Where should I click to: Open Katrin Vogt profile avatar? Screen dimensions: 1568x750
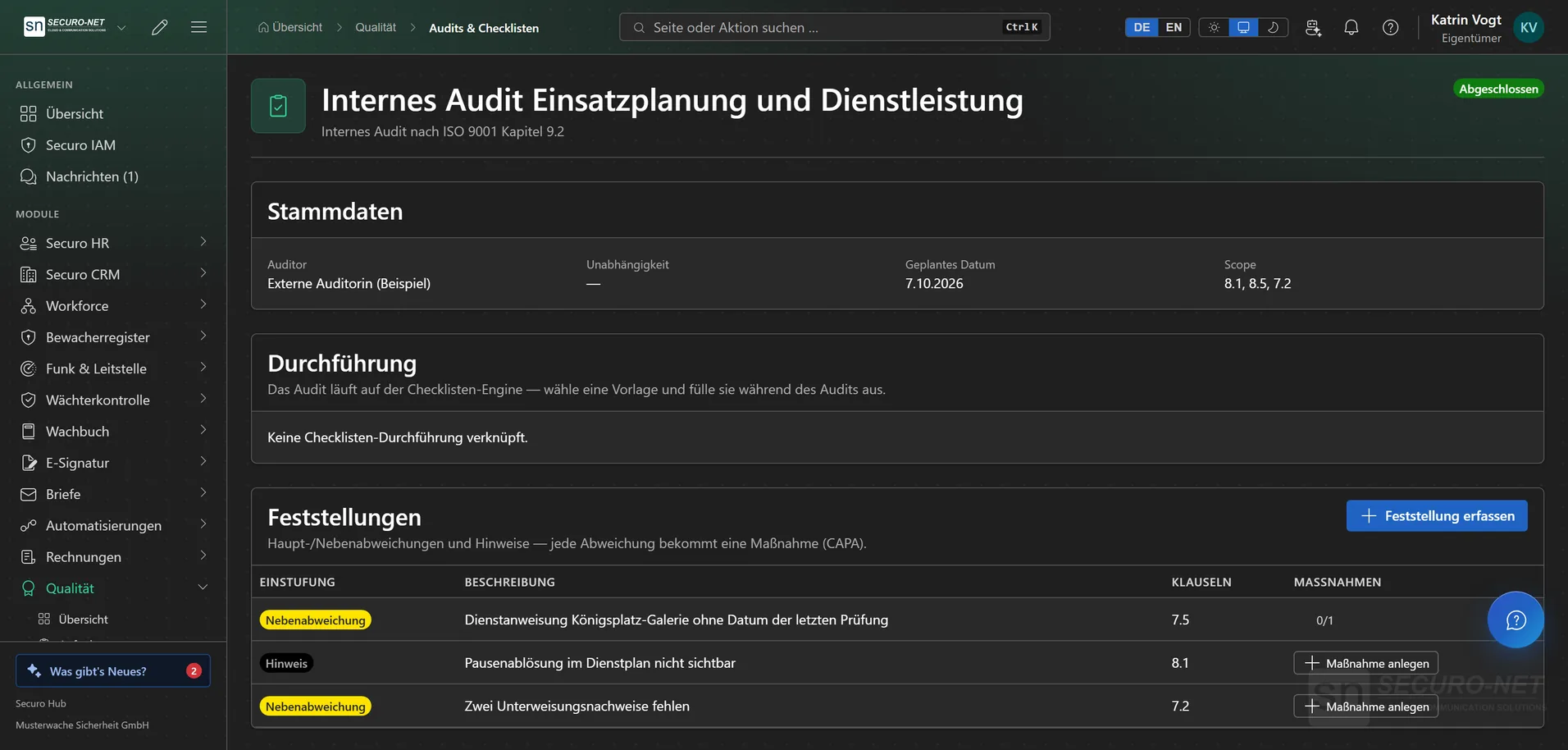pos(1529,27)
